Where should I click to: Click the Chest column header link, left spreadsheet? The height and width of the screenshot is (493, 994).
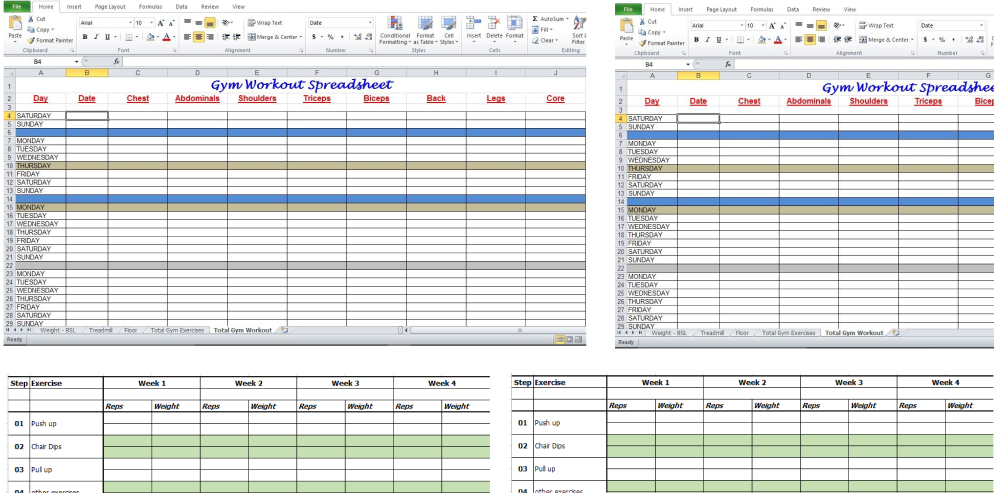pos(138,99)
